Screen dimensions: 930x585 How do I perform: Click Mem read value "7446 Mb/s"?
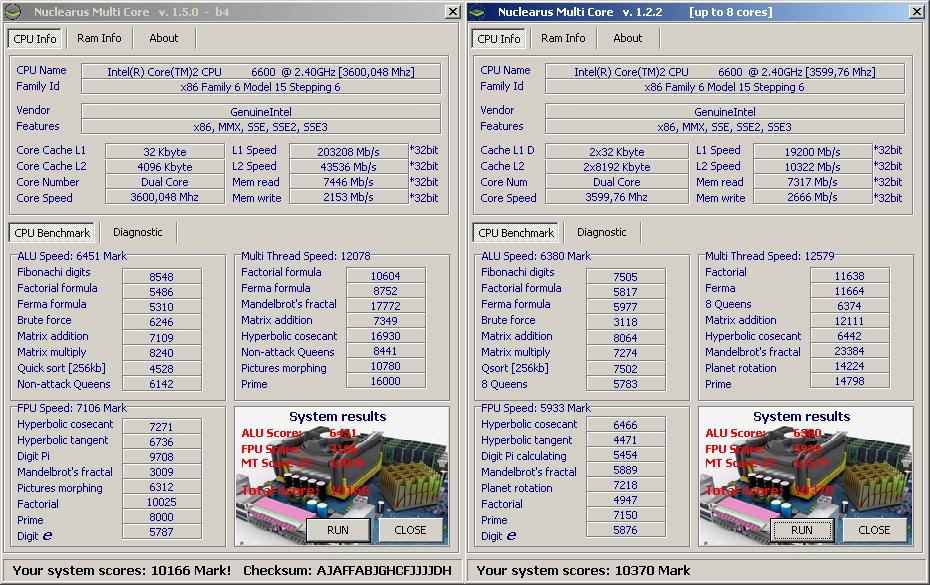(349, 182)
